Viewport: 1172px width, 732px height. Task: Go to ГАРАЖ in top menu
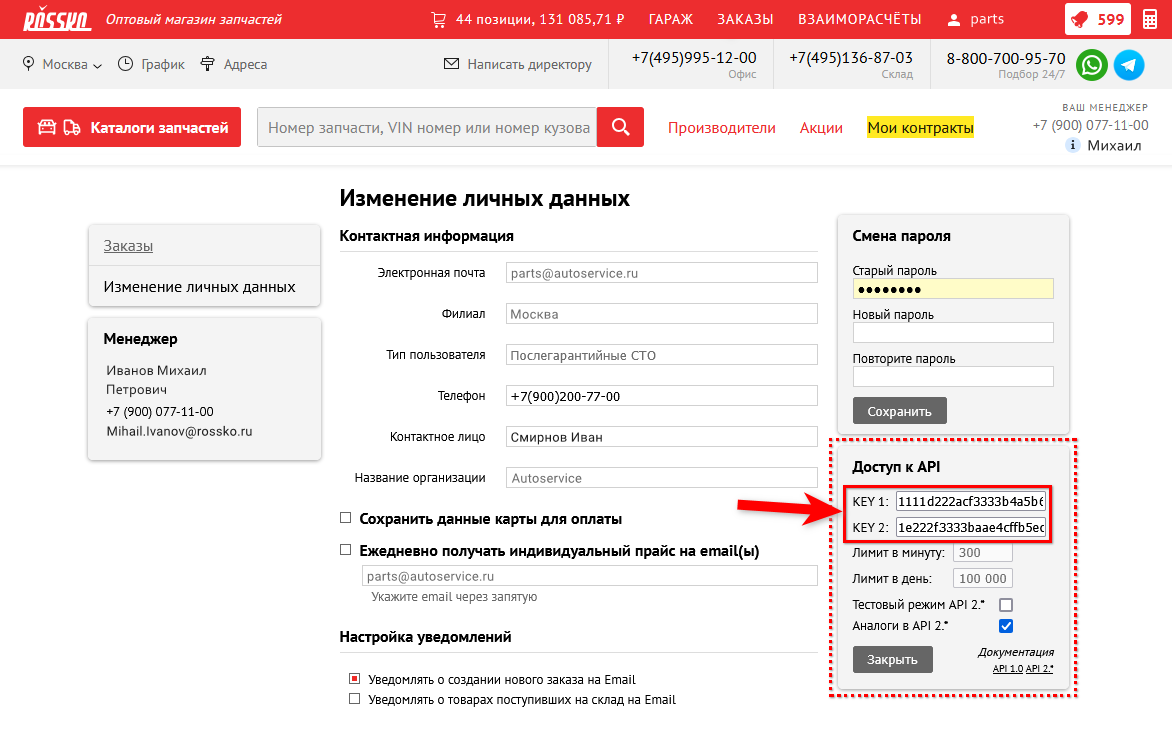tap(670, 19)
